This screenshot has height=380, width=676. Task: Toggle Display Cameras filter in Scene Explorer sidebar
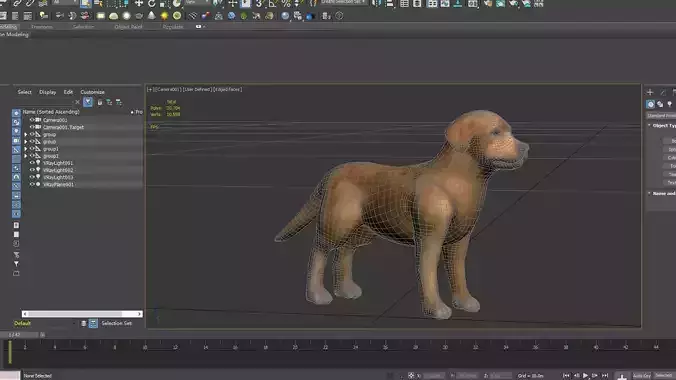click(x=16, y=141)
